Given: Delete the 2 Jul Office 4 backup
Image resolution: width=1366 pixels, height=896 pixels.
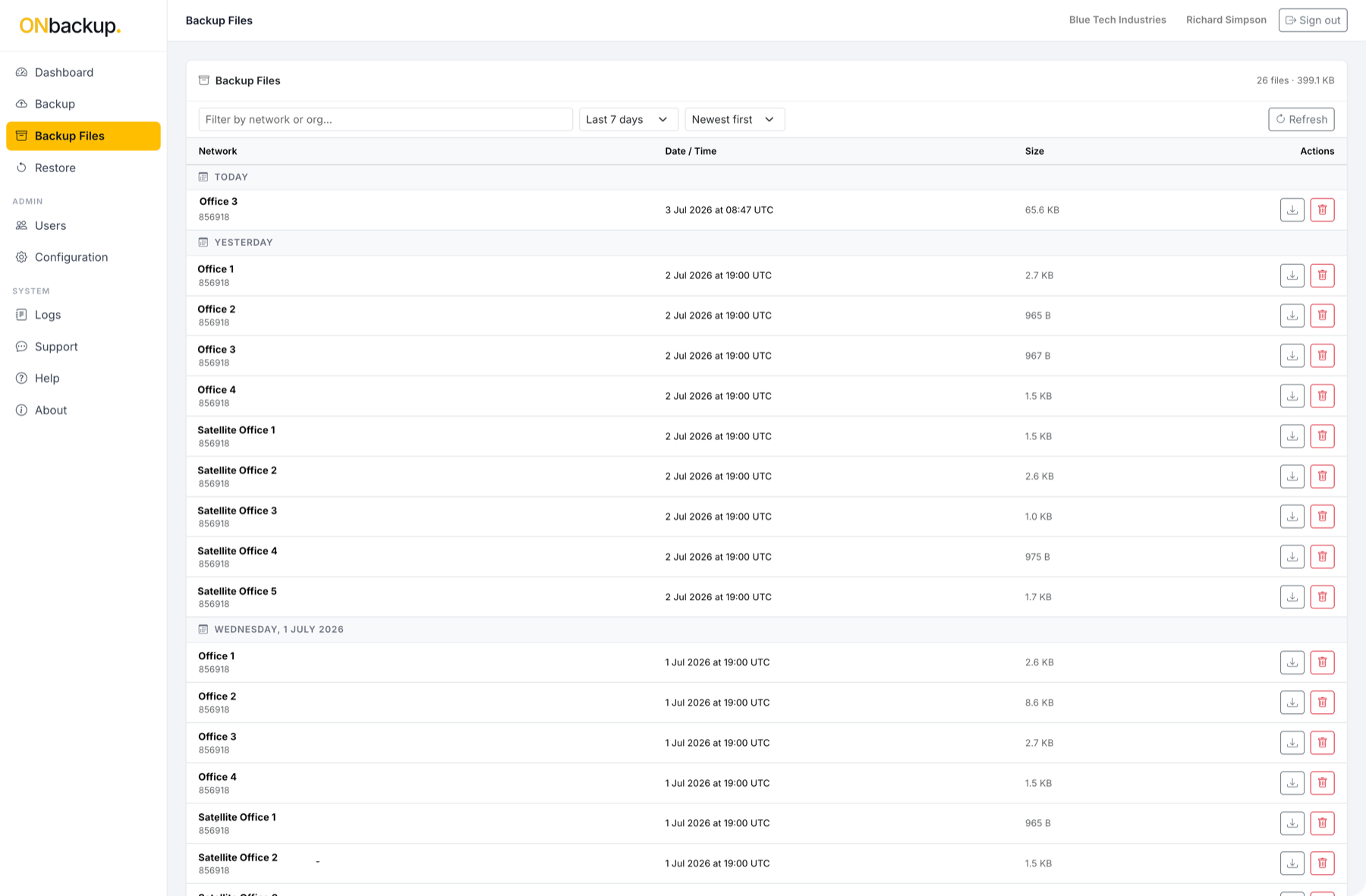Looking at the screenshot, I should (x=1322, y=396).
